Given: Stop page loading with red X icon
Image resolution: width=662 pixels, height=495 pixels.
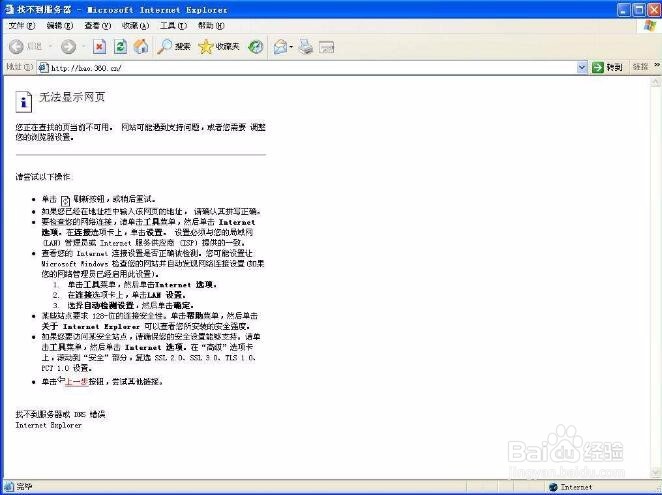Looking at the screenshot, I should [100, 46].
